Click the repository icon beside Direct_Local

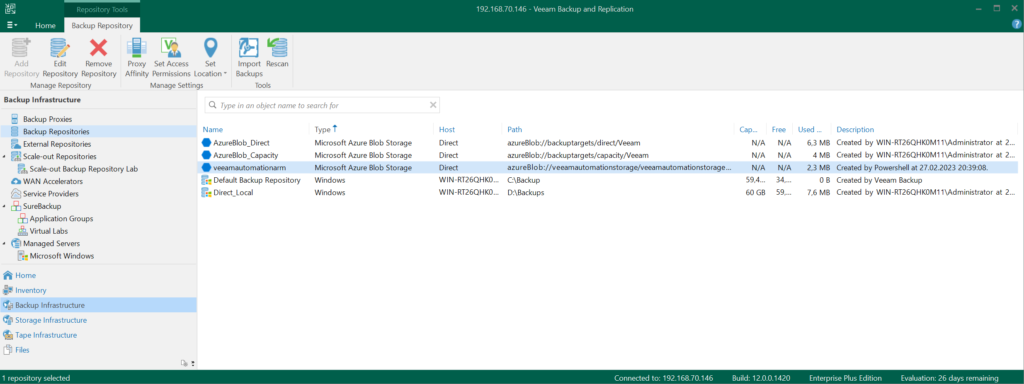pyautogui.click(x=206, y=193)
